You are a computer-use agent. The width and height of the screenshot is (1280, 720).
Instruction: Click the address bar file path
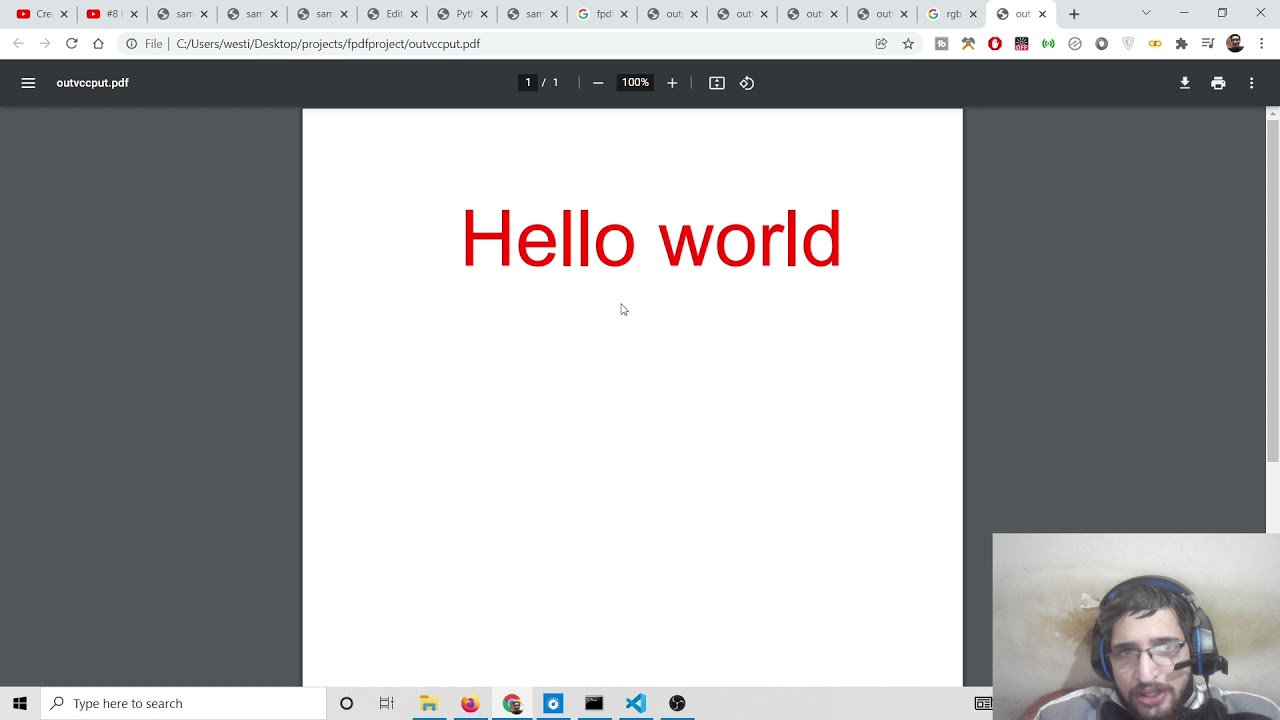pyautogui.click(x=328, y=44)
